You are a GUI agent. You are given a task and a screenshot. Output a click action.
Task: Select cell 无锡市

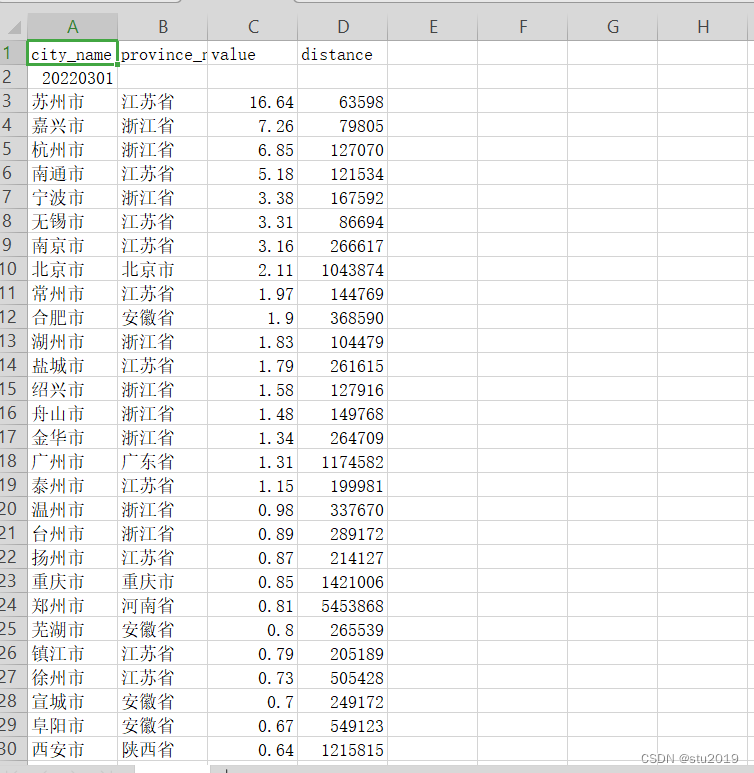[72, 221]
